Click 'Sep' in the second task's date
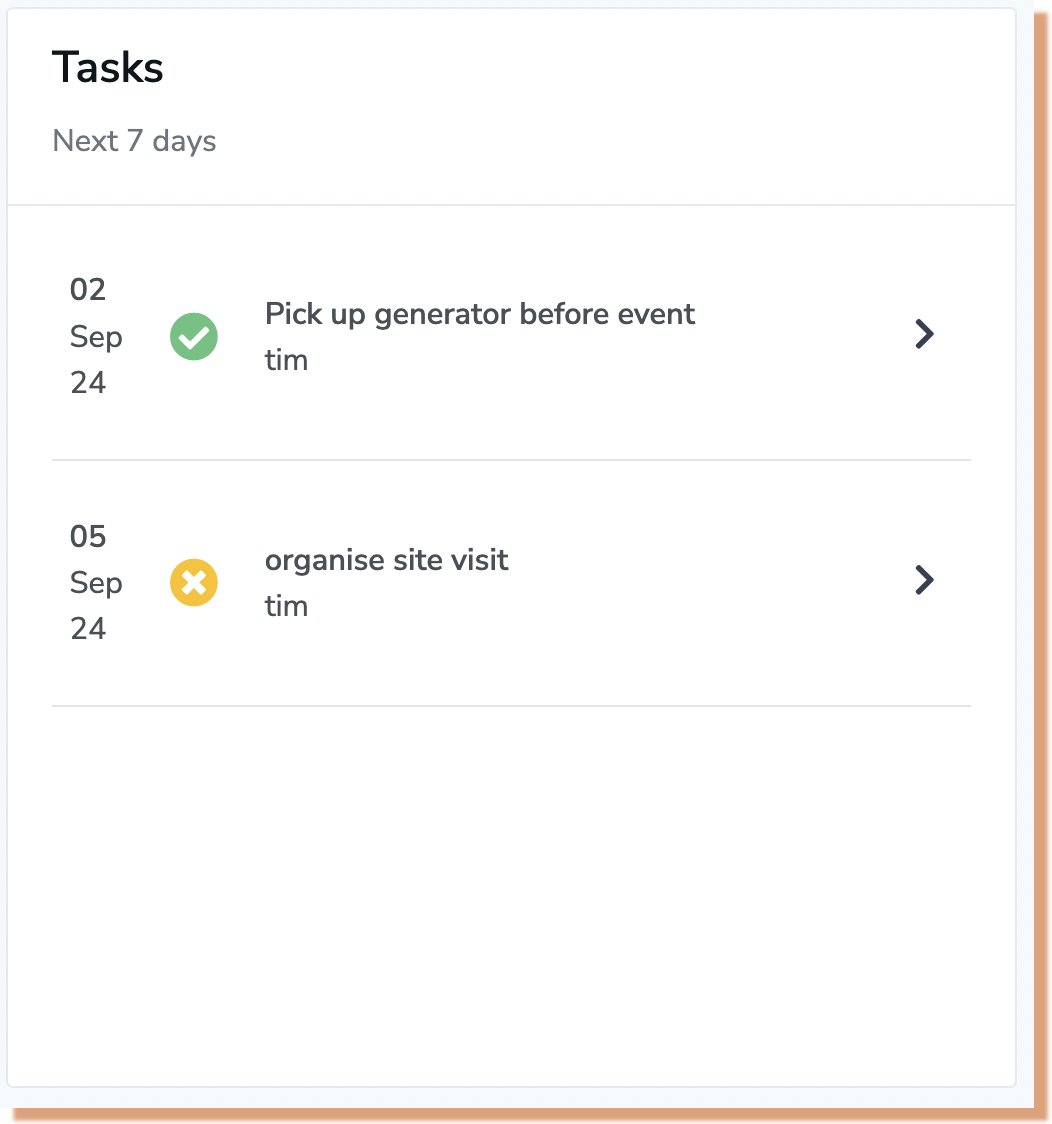1052x1124 pixels. [x=96, y=583]
